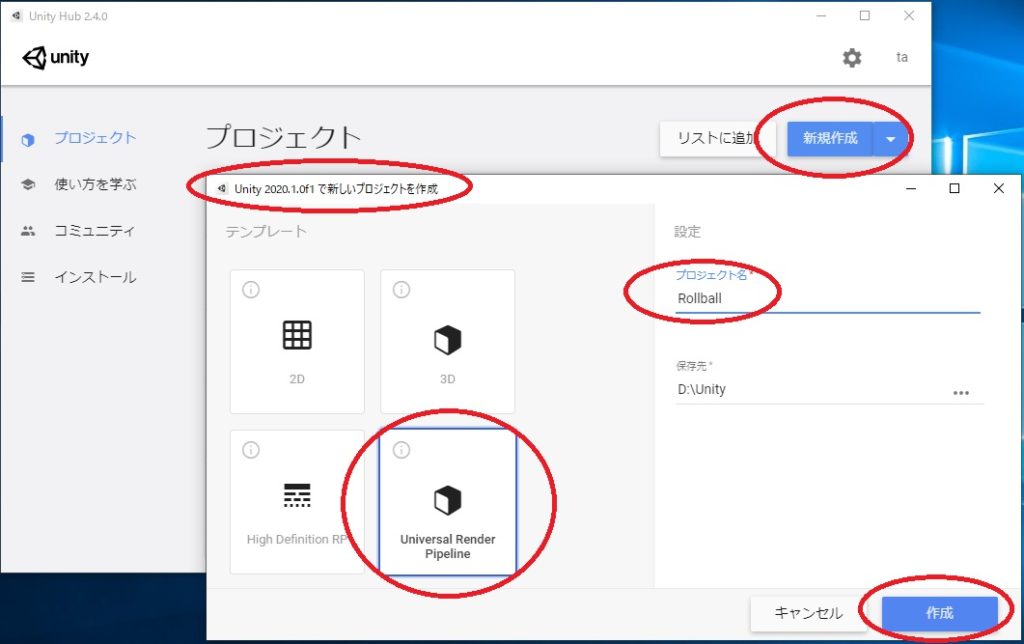Click the 作成 button
The width and height of the screenshot is (1024, 644).
click(940, 613)
